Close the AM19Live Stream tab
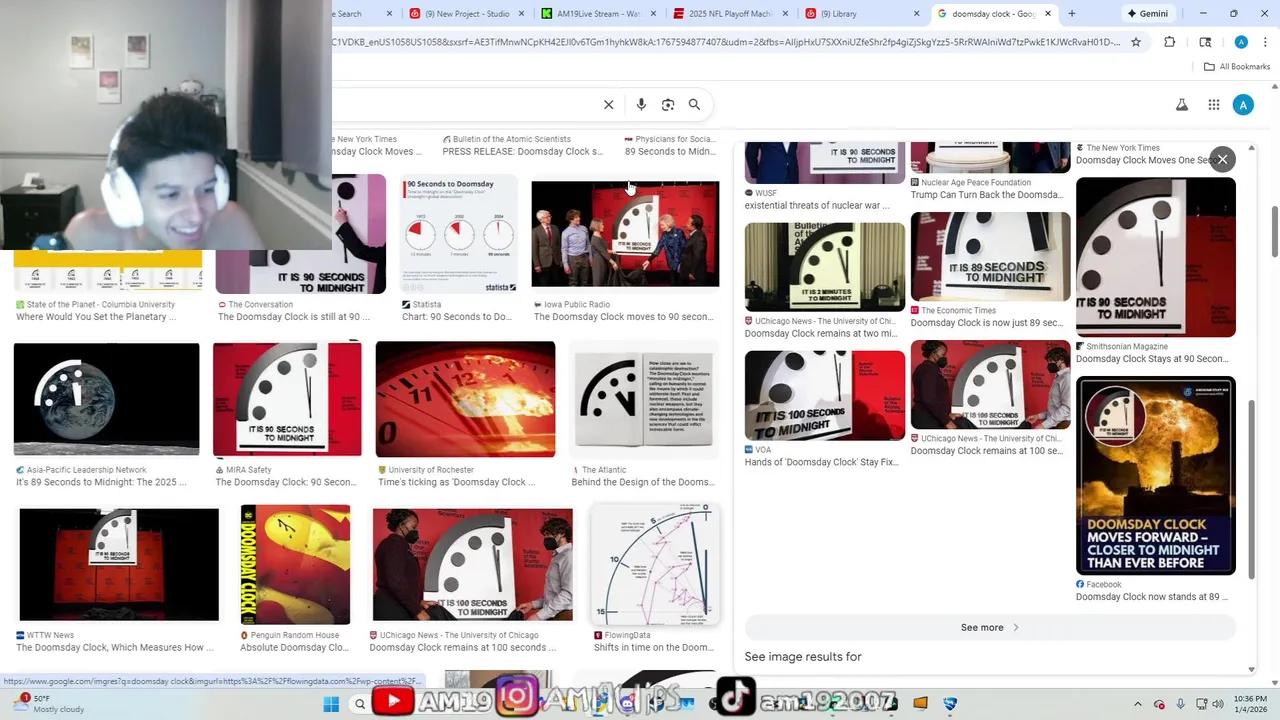This screenshot has width=1280, height=720. point(653,14)
